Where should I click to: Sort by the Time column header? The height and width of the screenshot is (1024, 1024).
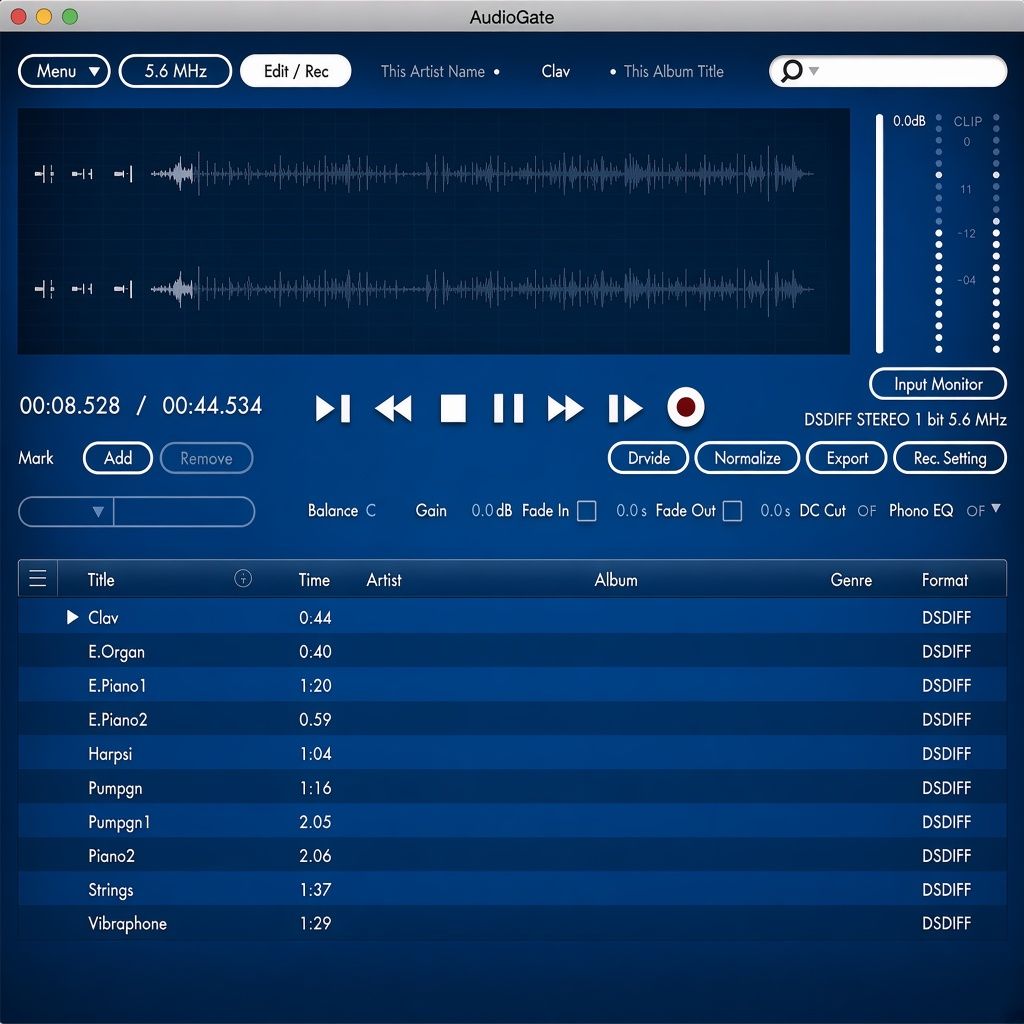[x=314, y=579]
